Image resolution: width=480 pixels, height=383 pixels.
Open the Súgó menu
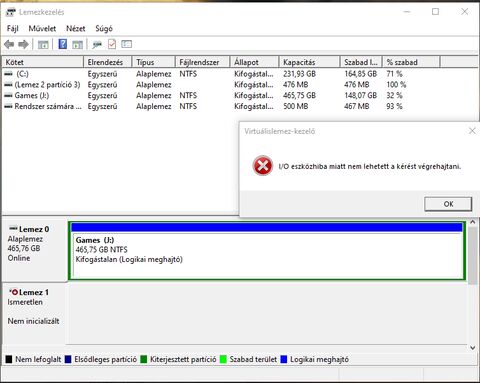pos(104,29)
